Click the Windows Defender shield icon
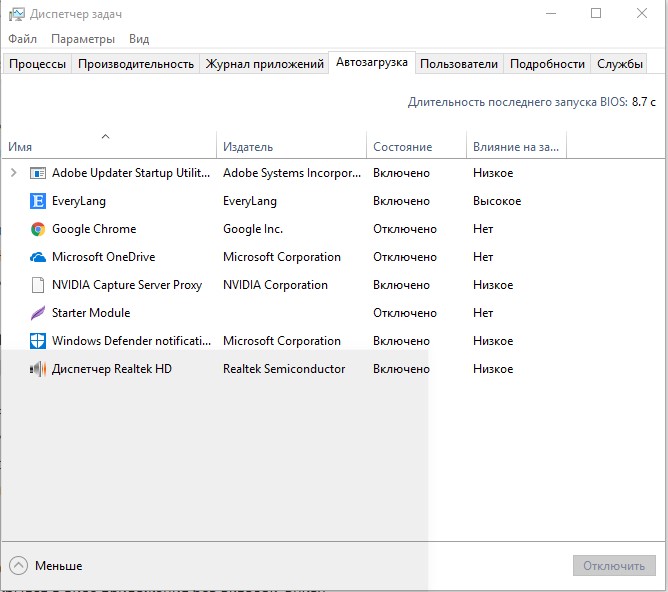This screenshot has width=668, height=592. tap(38, 341)
